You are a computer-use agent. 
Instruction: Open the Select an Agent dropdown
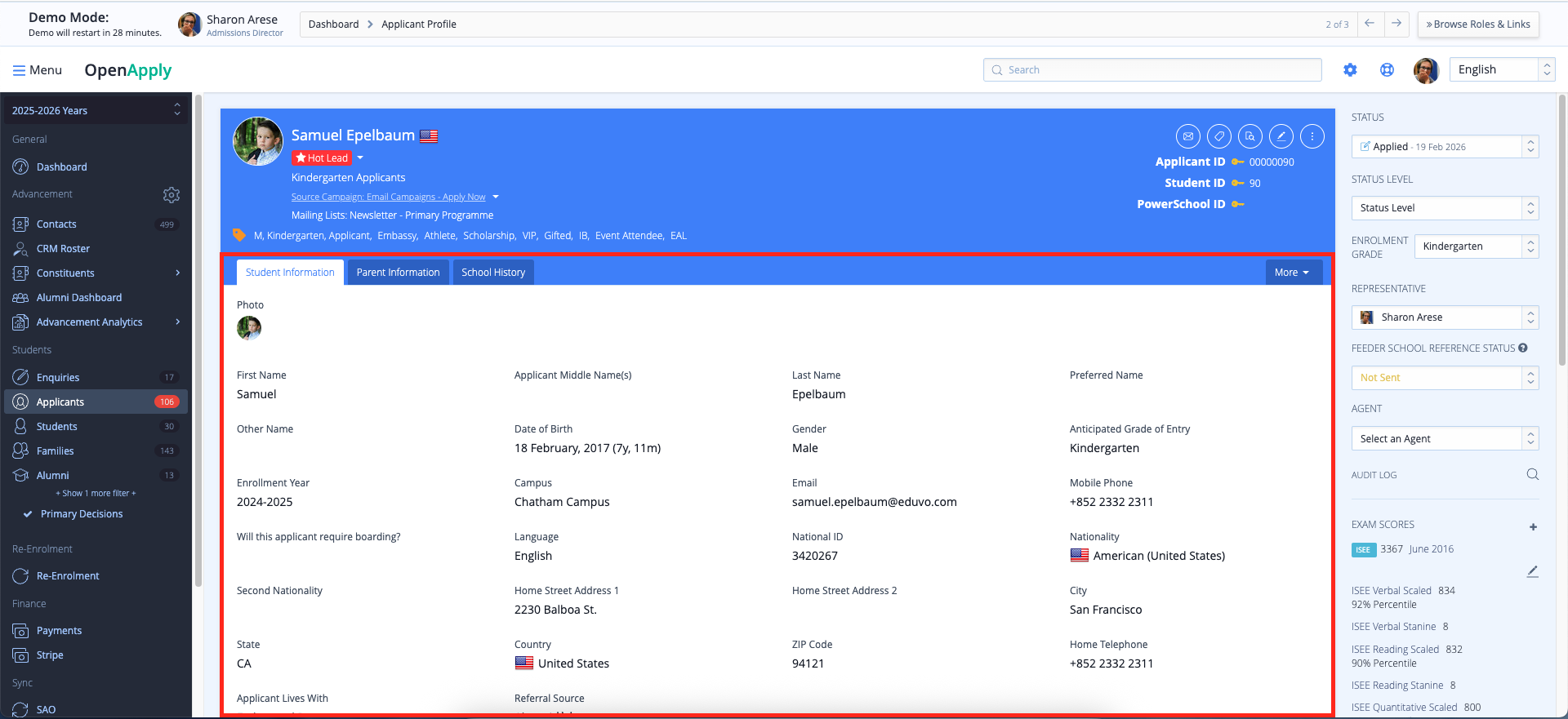click(x=1444, y=439)
